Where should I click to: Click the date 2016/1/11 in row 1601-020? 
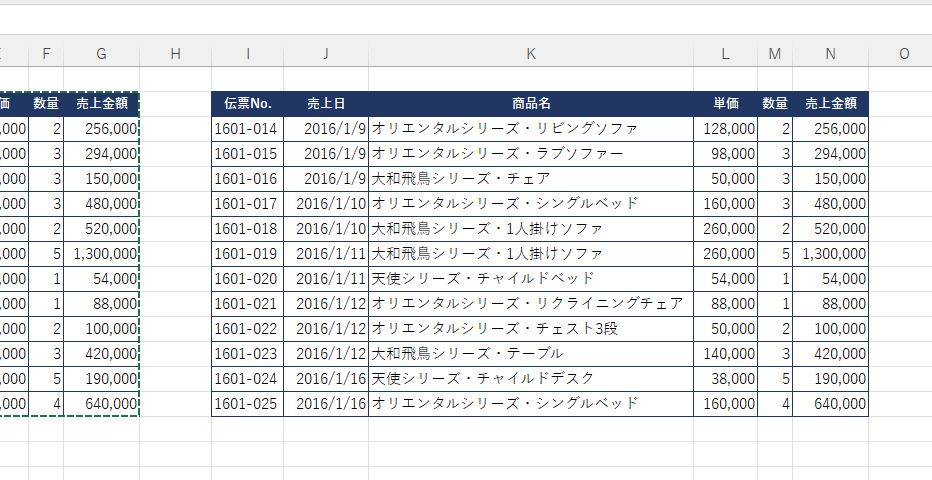click(x=326, y=279)
